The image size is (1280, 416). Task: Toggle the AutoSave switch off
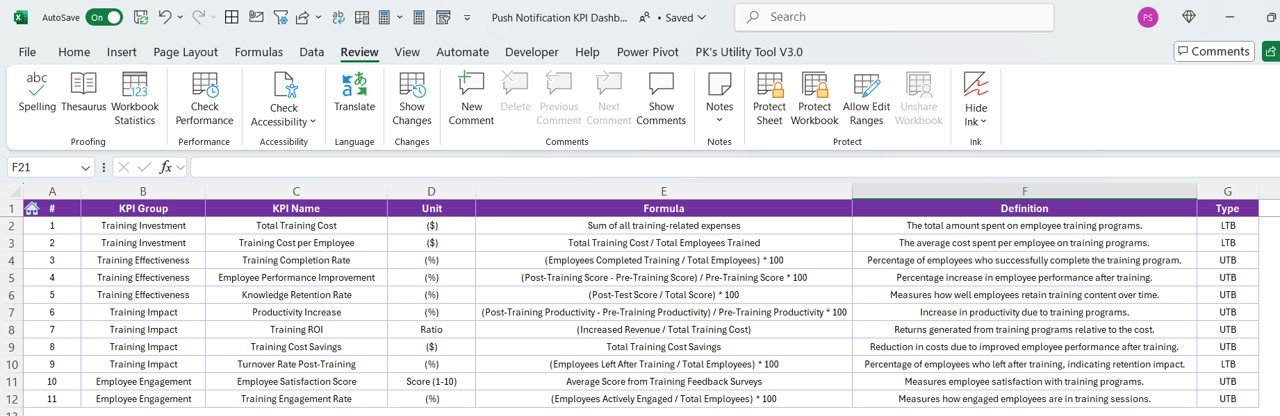(104, 17)
